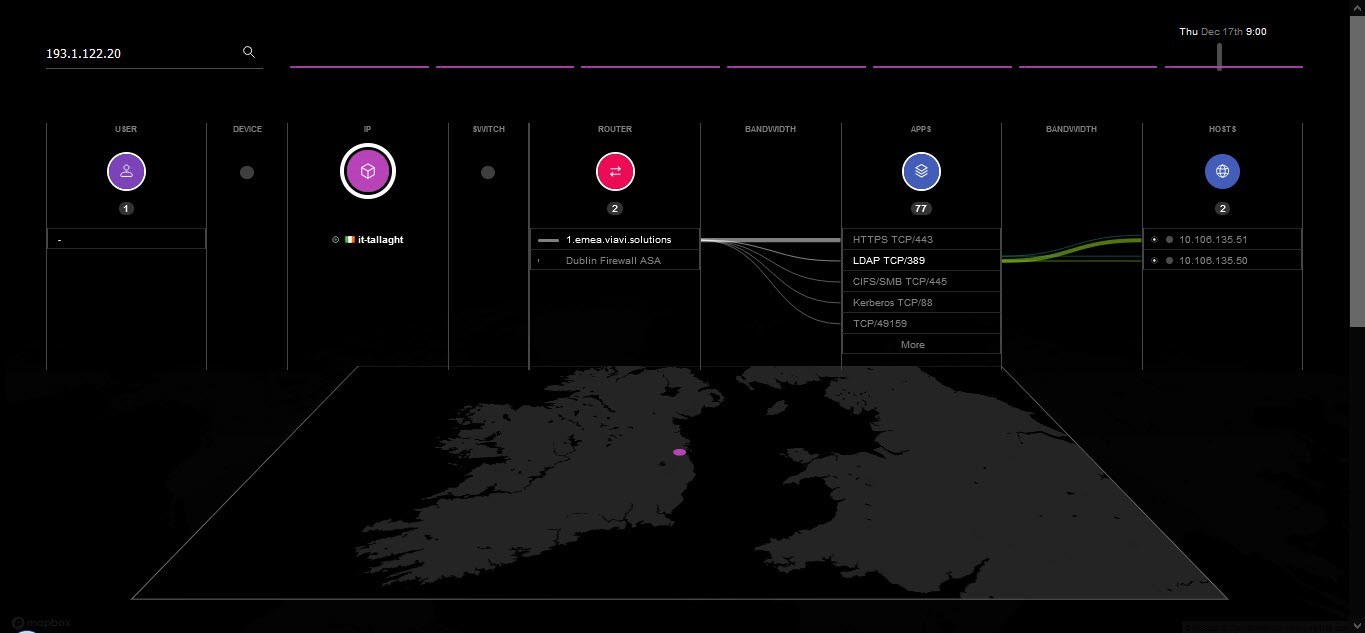The image size is (1365, 633).
Task: Expand the apps list with More
Action: pos(912,345)
